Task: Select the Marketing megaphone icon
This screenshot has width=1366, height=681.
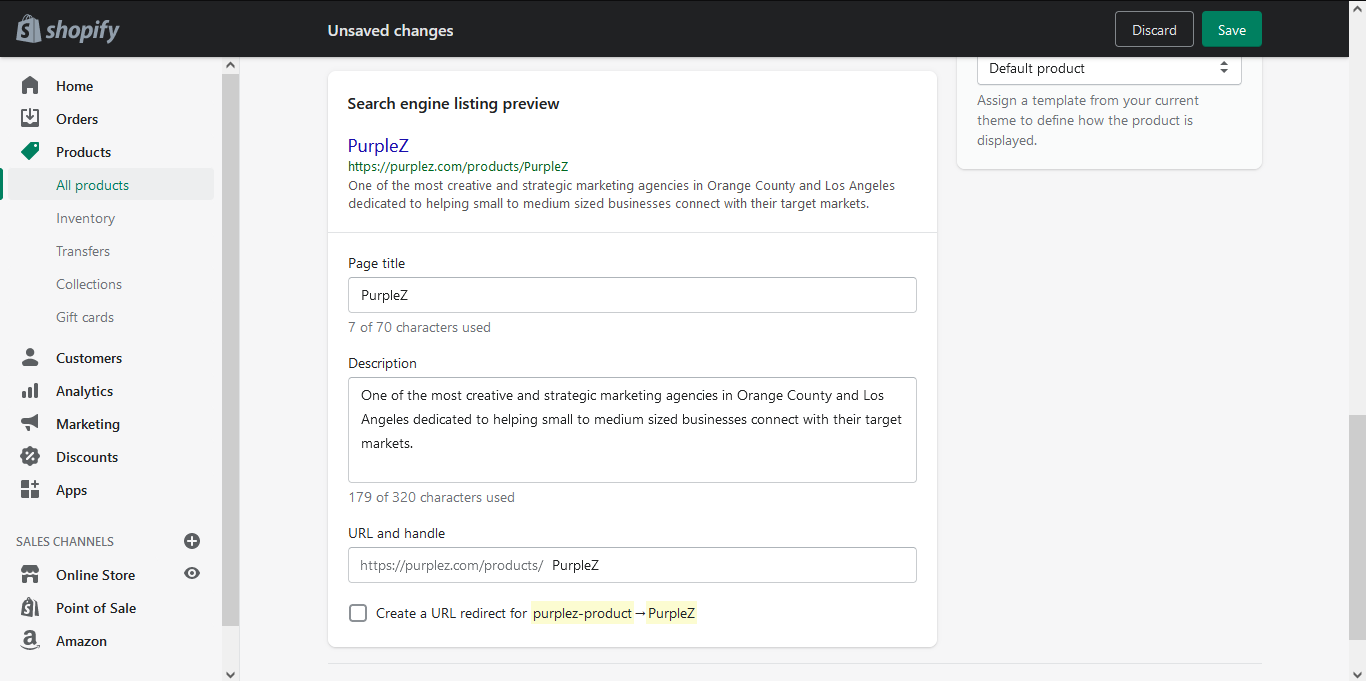Action: coord(31,423)
